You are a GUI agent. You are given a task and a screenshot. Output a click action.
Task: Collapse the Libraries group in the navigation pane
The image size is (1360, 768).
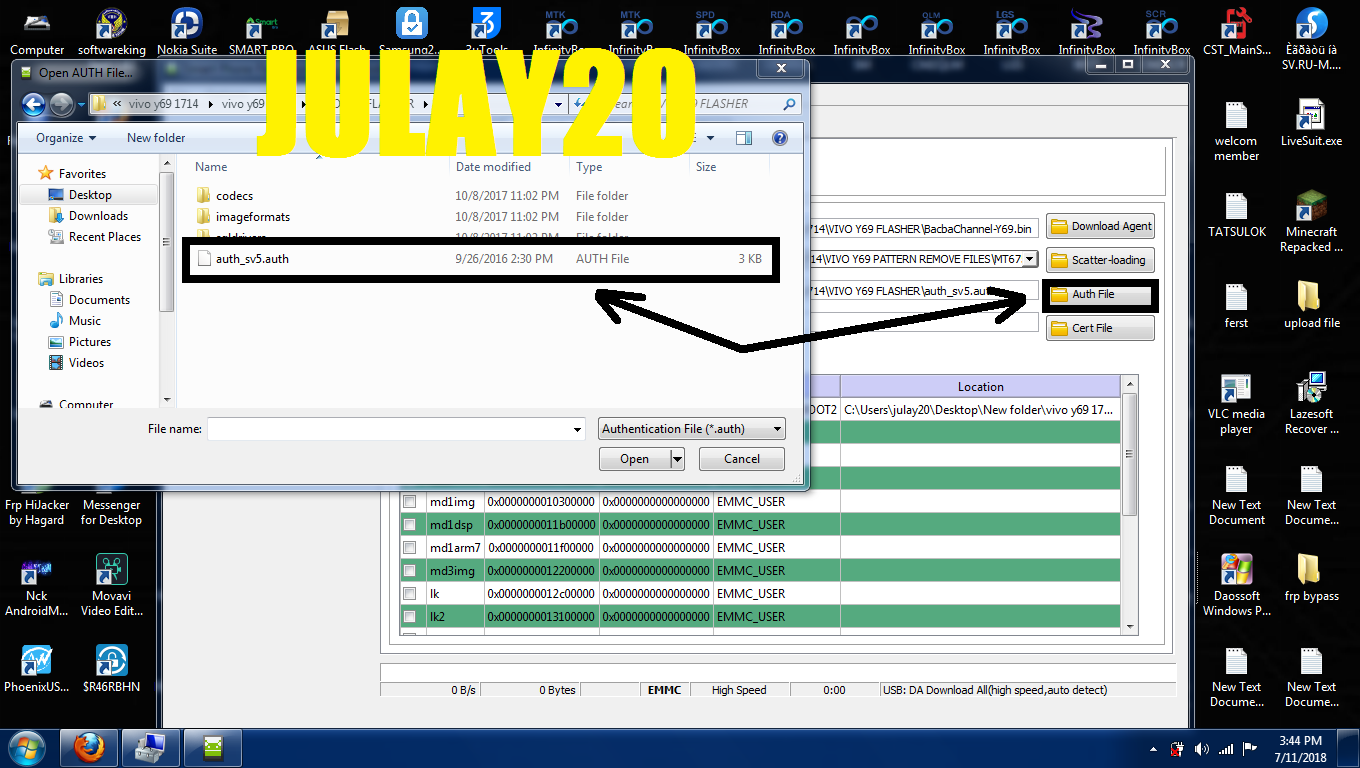[80, 279]
